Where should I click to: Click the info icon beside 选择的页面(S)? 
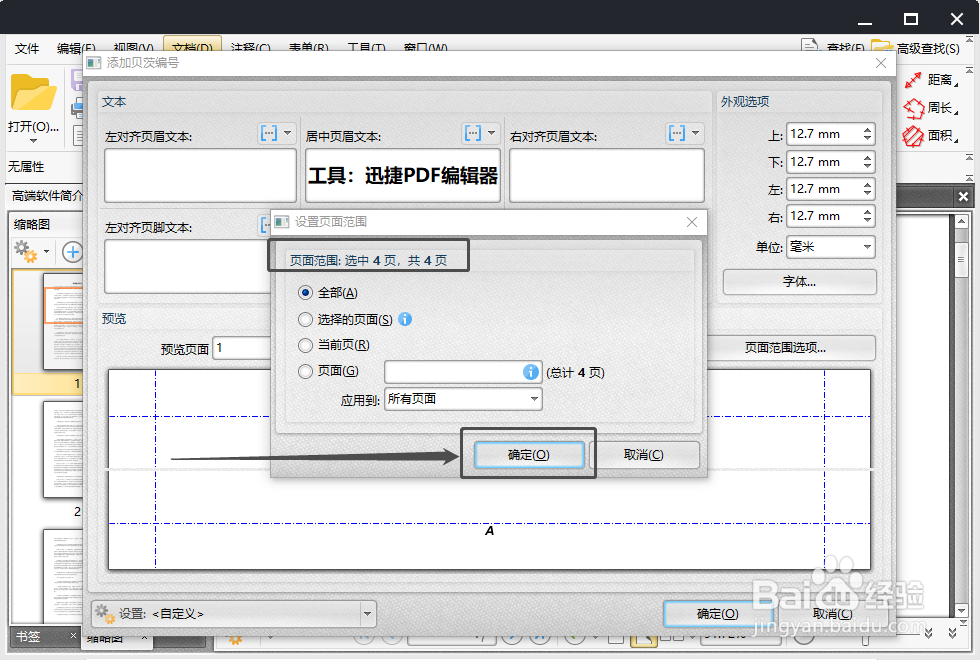pyautogui.click(x=405, y=319)
